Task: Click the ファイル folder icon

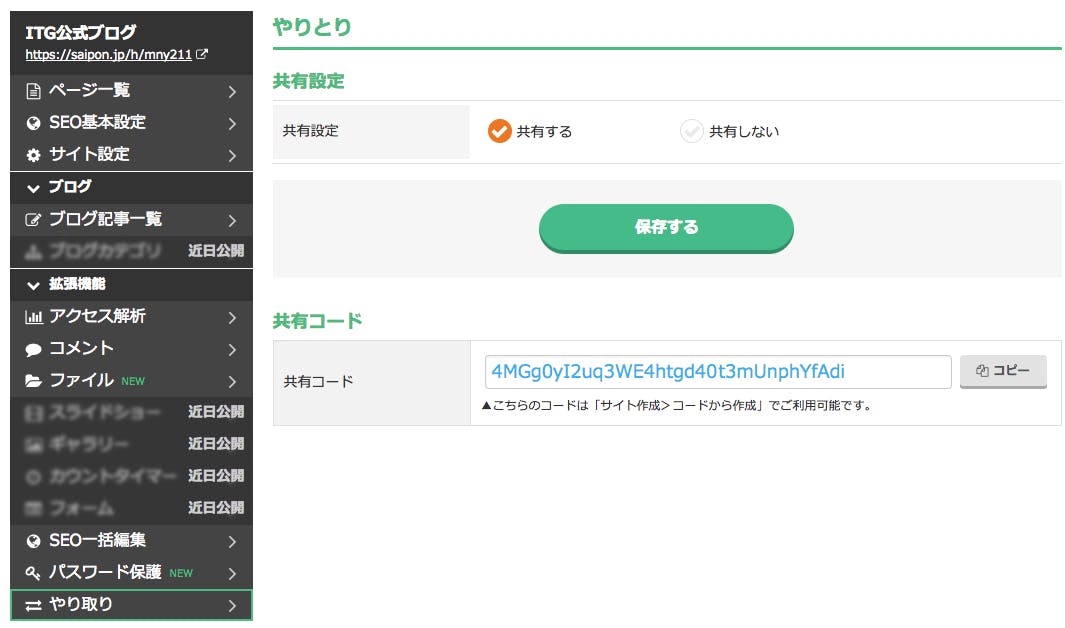Action: coord(33,381)
